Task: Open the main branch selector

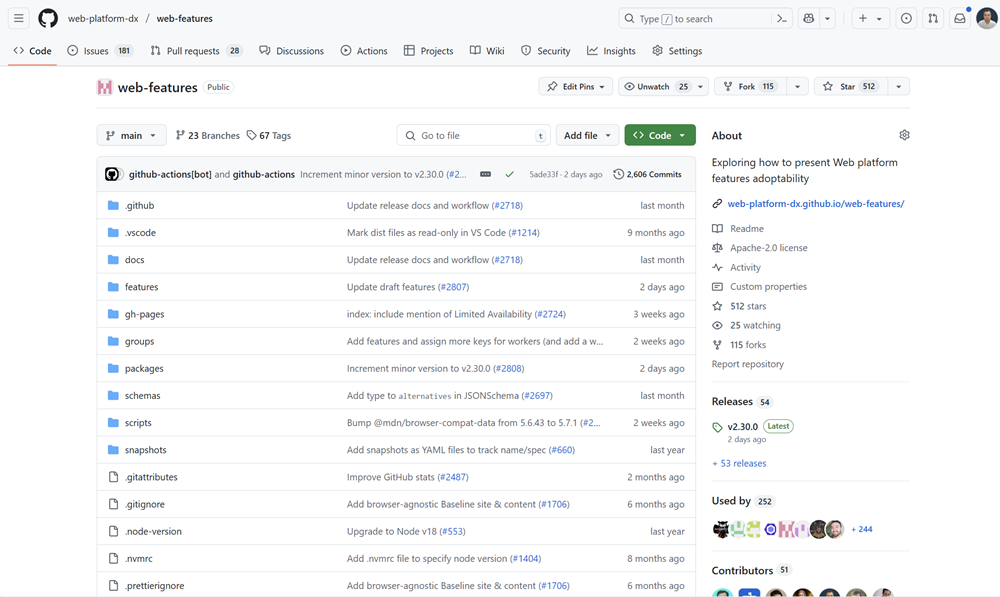Action: click(131, 135)
